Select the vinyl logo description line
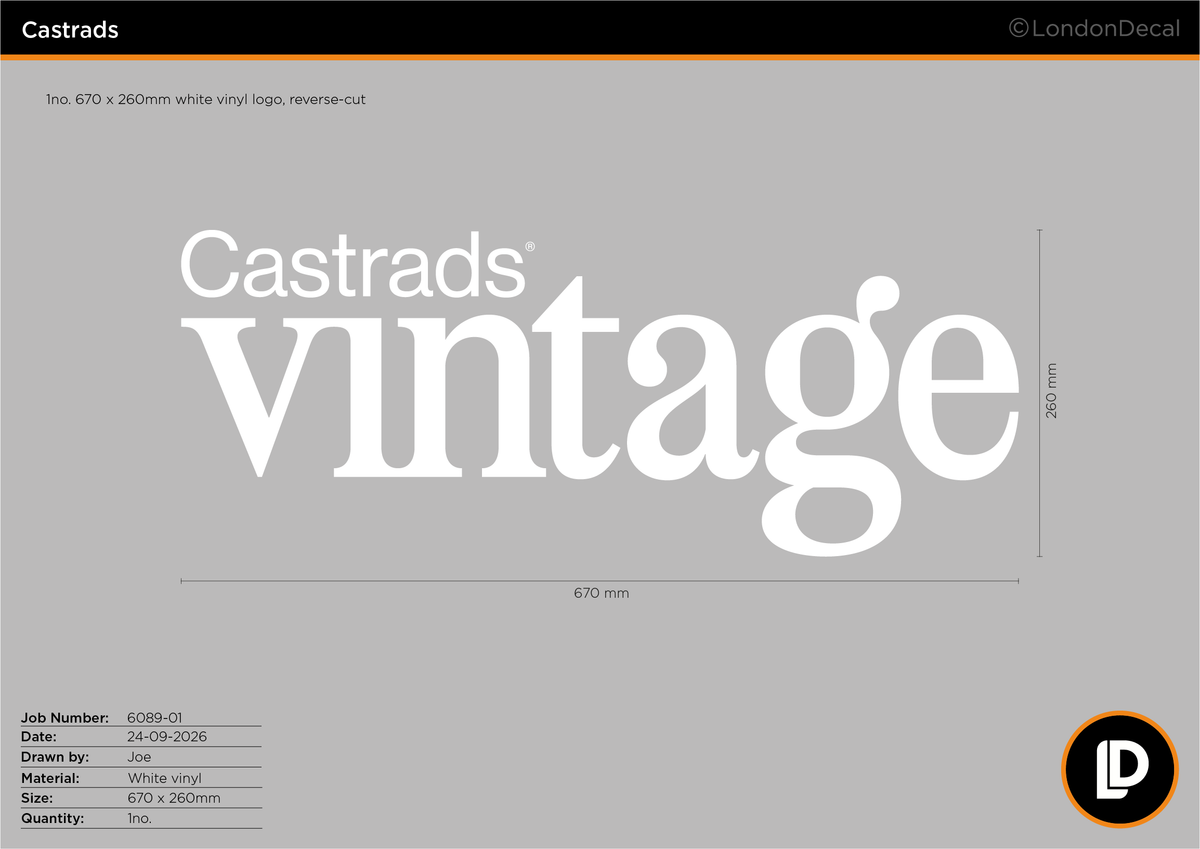The image size is (1200, 849). click(x=205, y=100)
